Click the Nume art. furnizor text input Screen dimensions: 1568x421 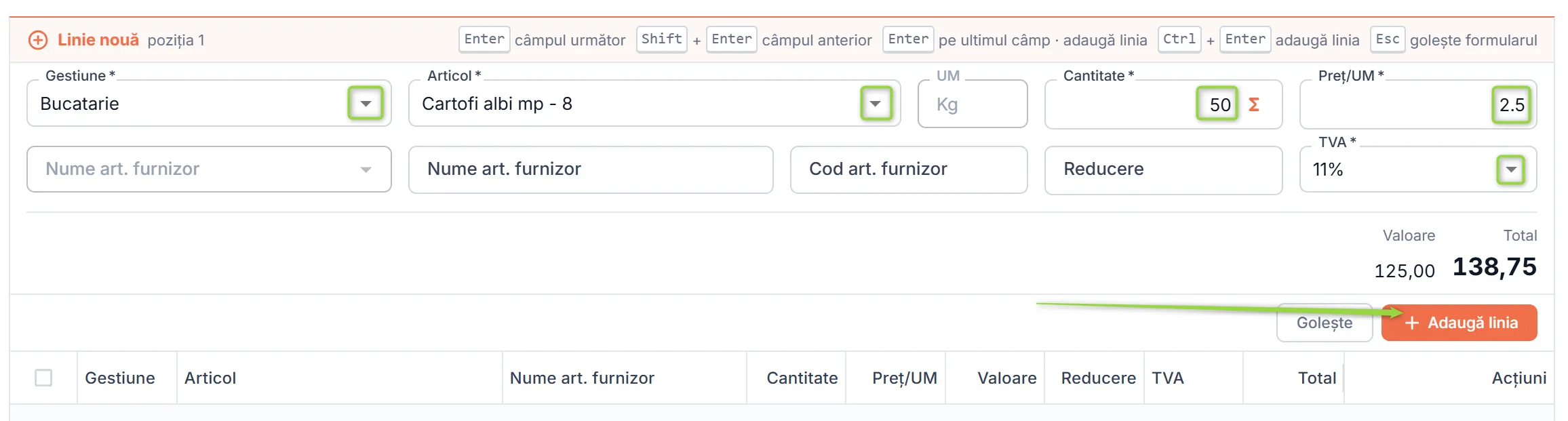591,169
